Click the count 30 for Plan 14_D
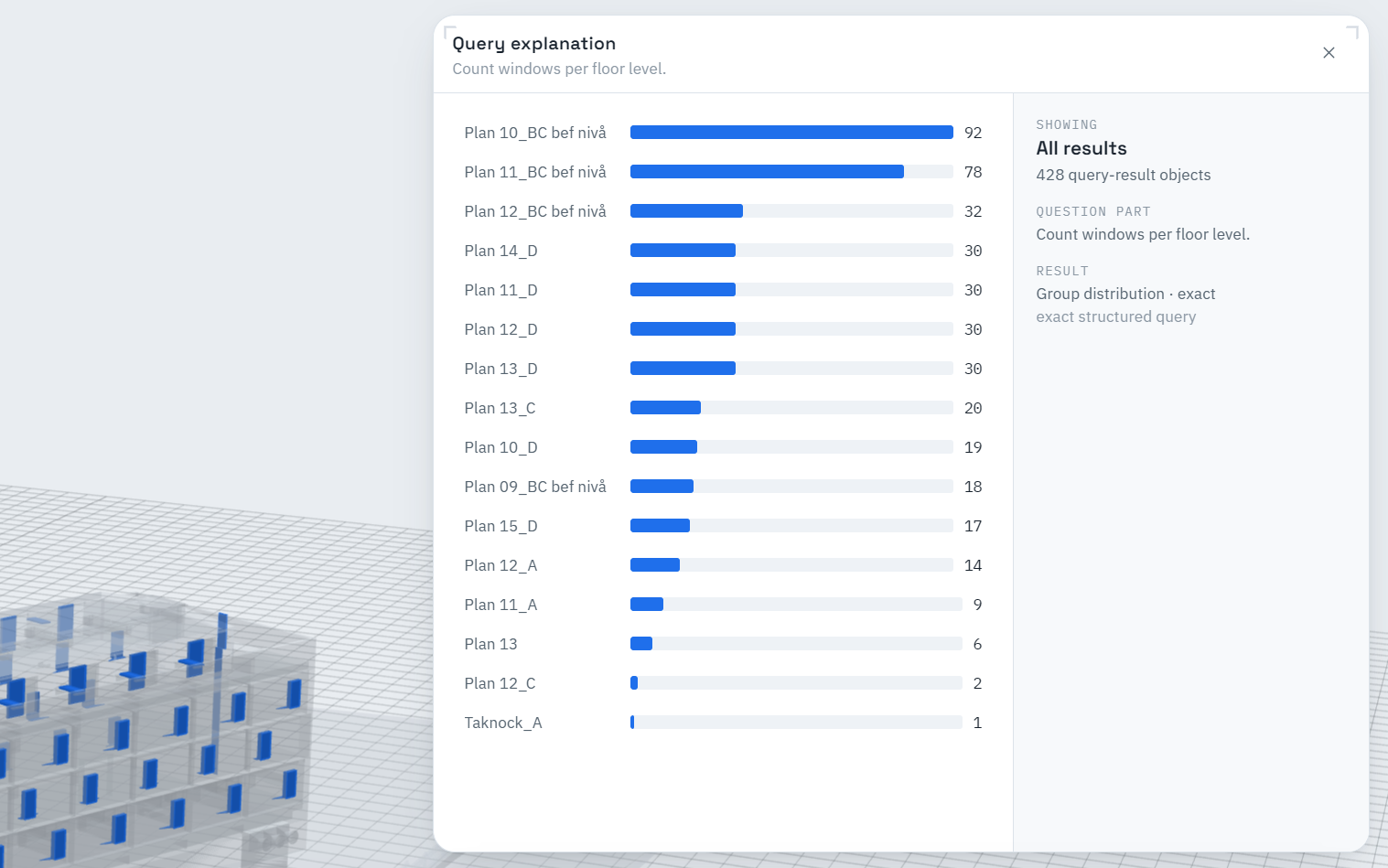The width and height of the screenshot is (1388, 868). tap(973, 251)
